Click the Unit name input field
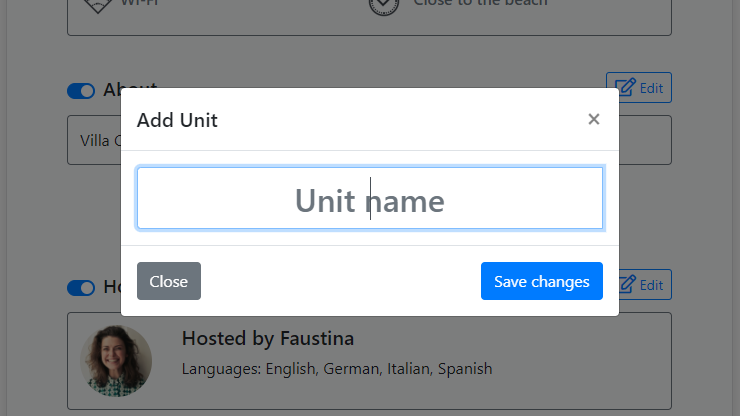740x416 pixels. click(370, 198)
